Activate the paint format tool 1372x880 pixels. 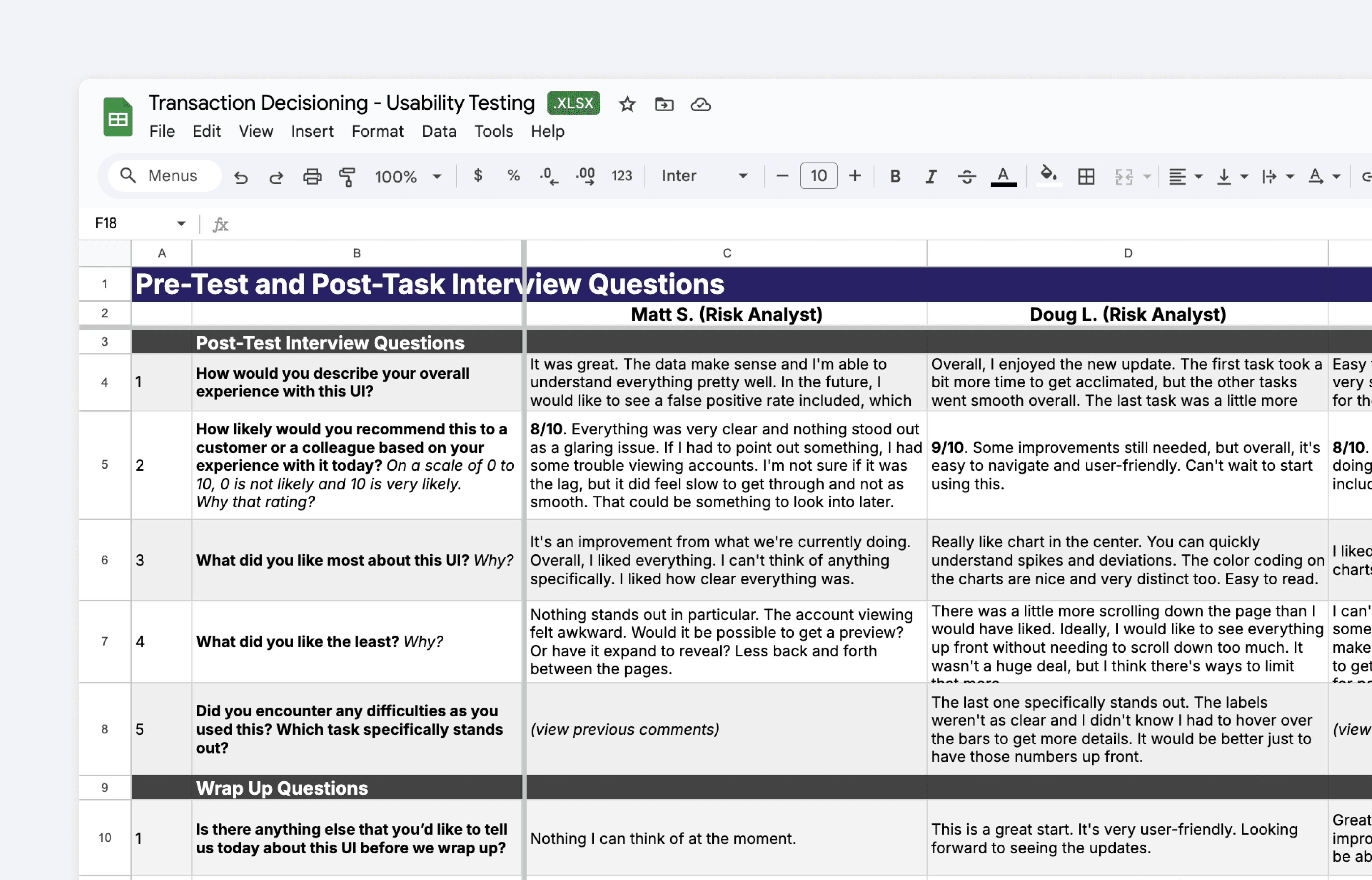[348, 177]
